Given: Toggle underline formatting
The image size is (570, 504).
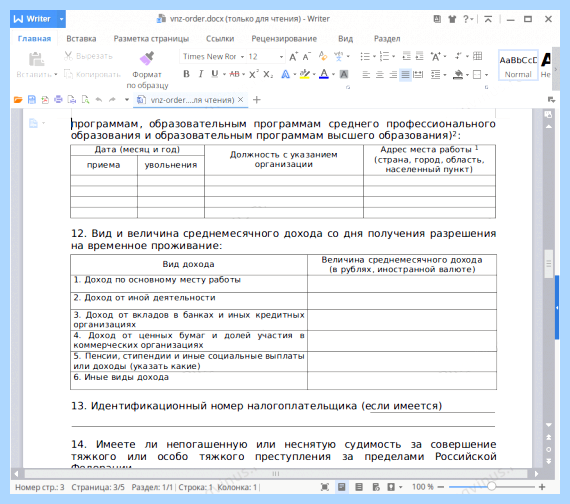Looking at the screenshot, I should click(x=215, y=74).
